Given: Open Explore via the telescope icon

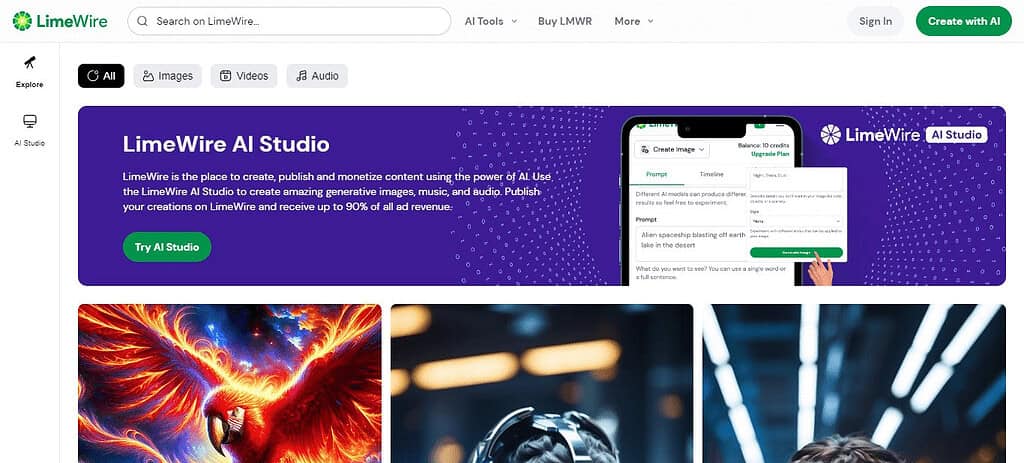Looking at the screenshot, I should coord(29,63).
